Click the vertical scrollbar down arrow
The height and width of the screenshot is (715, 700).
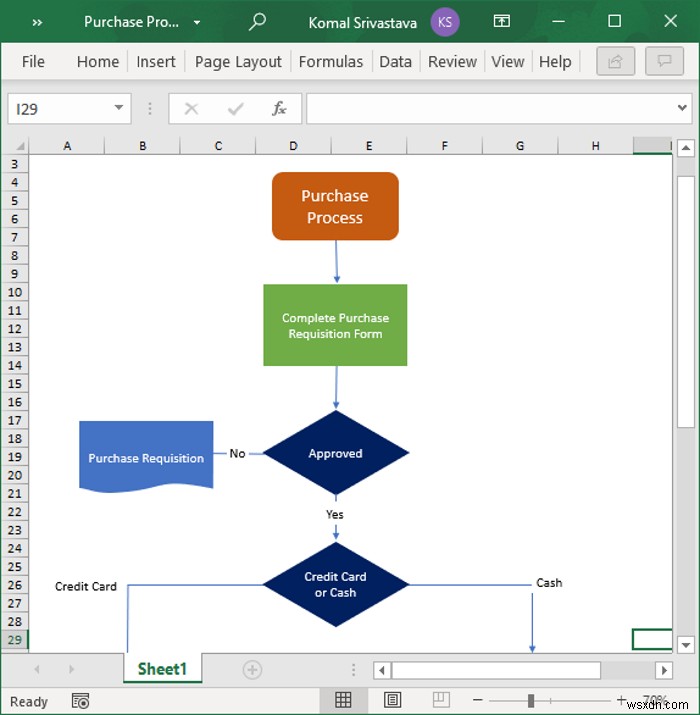[686, 645]
